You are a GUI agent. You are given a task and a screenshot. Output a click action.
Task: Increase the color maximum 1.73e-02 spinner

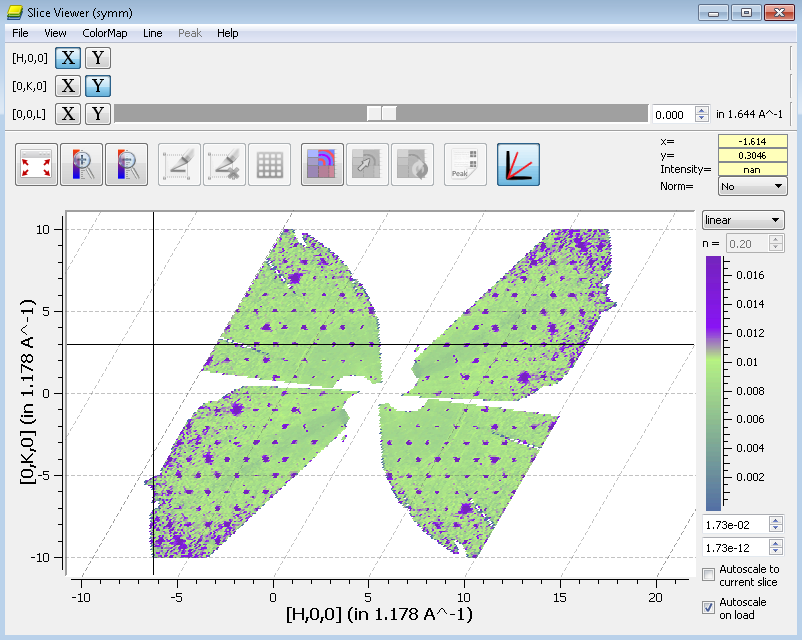776,520
